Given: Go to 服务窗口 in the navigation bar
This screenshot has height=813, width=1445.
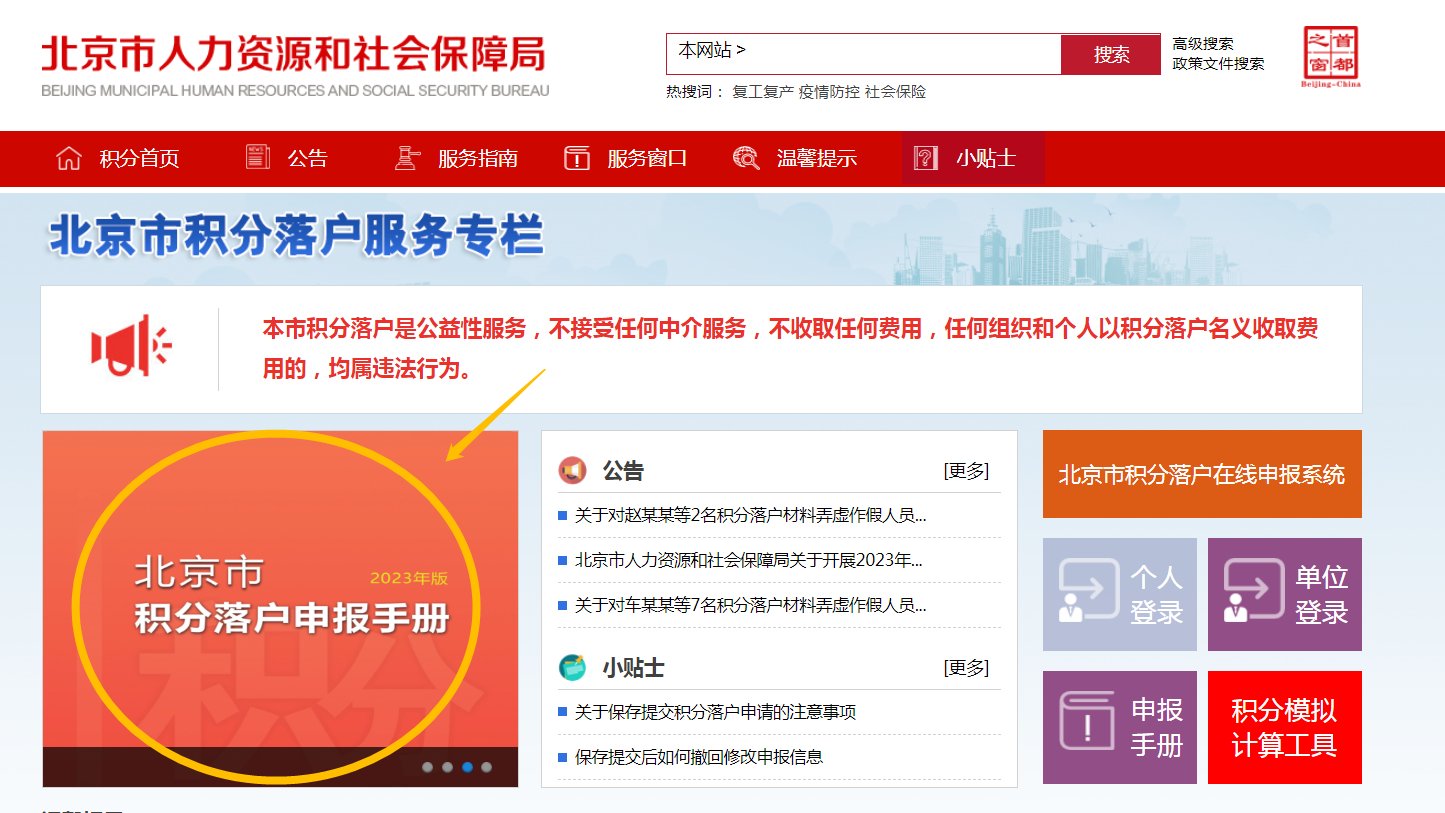Looking at the screenshot, I should tap(647, 158).
